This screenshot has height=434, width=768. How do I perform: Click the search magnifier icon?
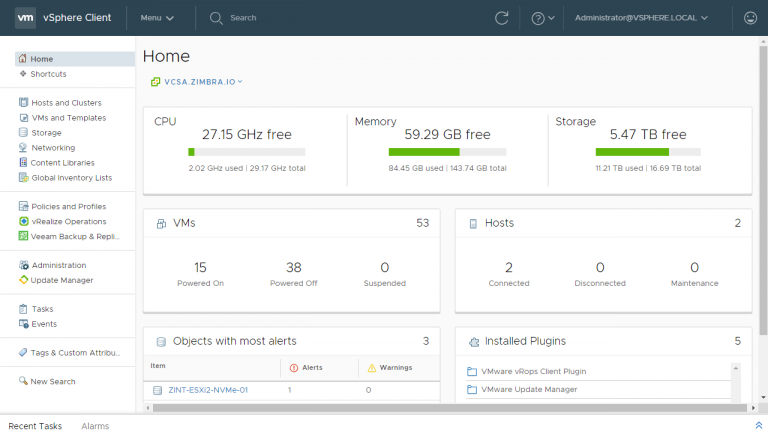point(216,18)
